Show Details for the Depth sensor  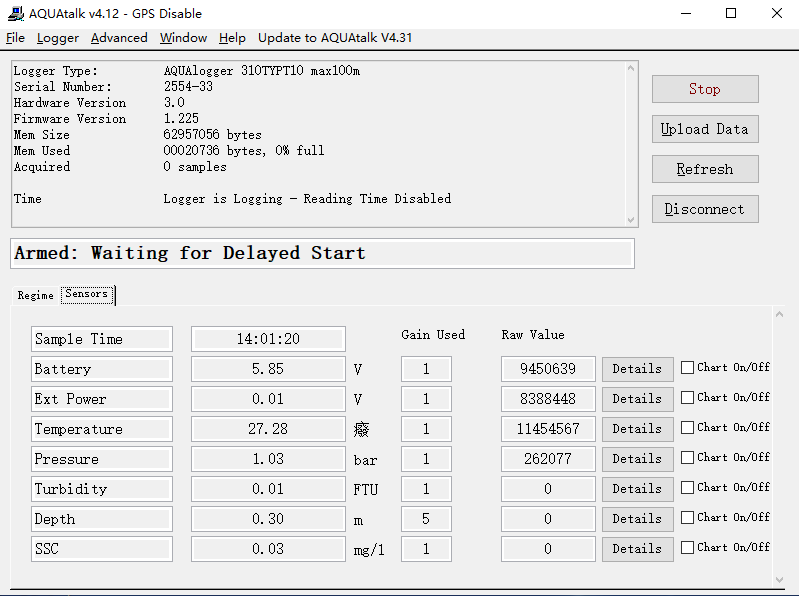(x=637, y=519)
